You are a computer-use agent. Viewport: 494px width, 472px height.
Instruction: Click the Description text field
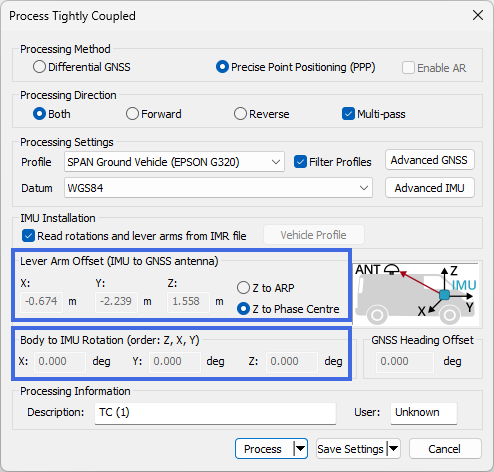(x=215, y=413)
